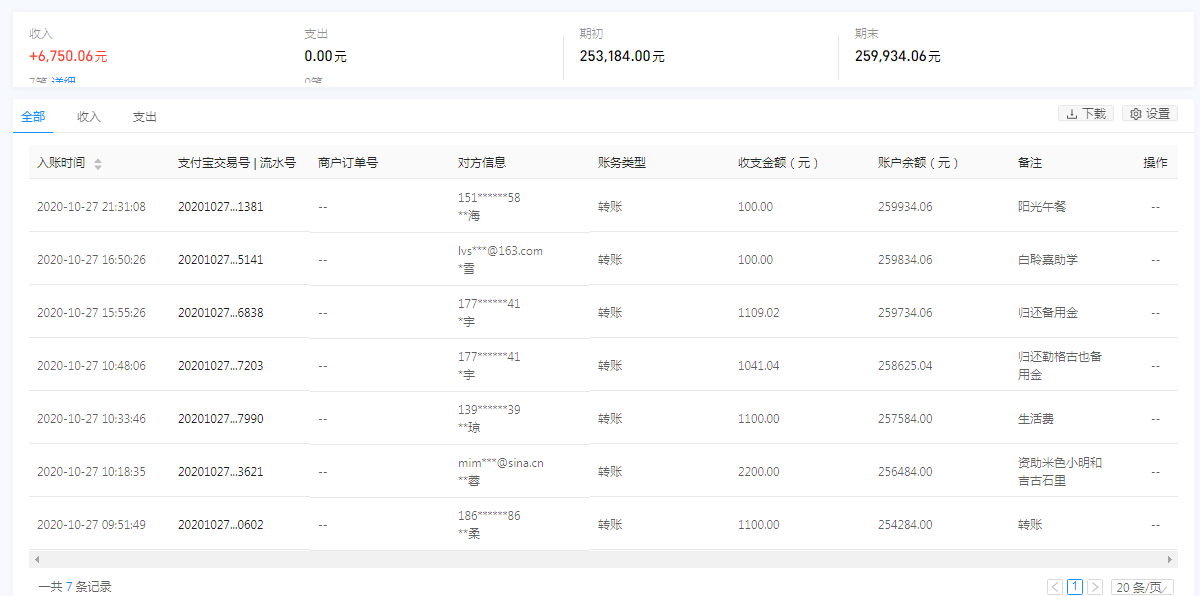Click the 收支金额（元） column header
This screenshot has height=596, width=1200.
tap(778, 163)
